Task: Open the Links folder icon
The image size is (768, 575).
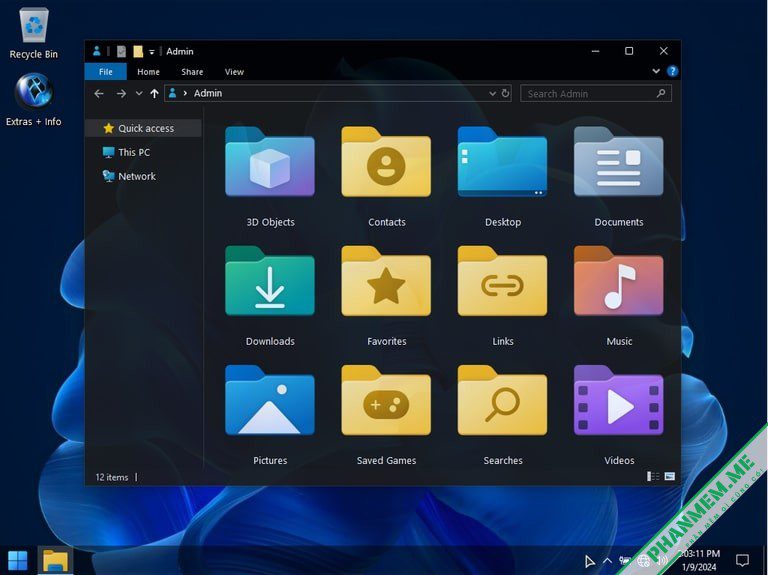Action: 502,281
